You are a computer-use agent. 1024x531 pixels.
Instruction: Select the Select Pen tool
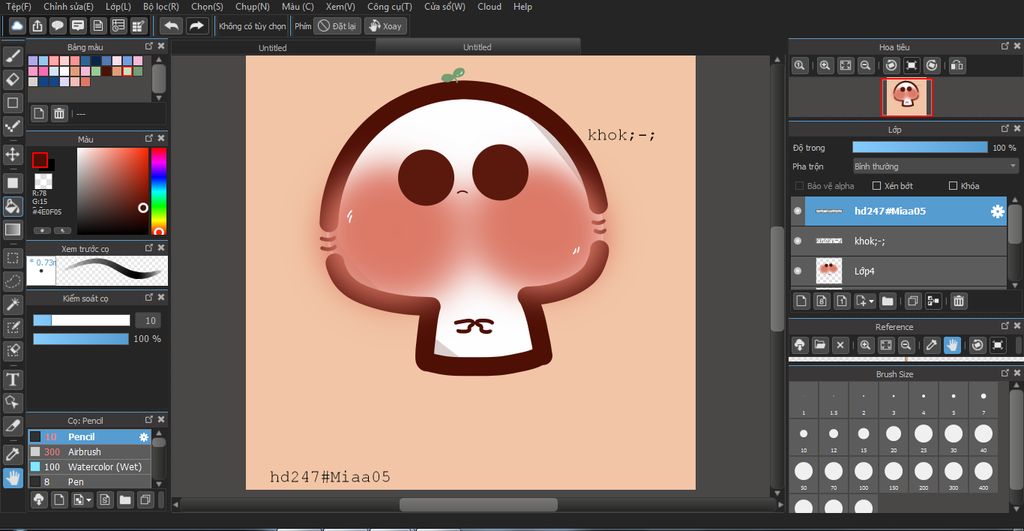coord(12,328)
